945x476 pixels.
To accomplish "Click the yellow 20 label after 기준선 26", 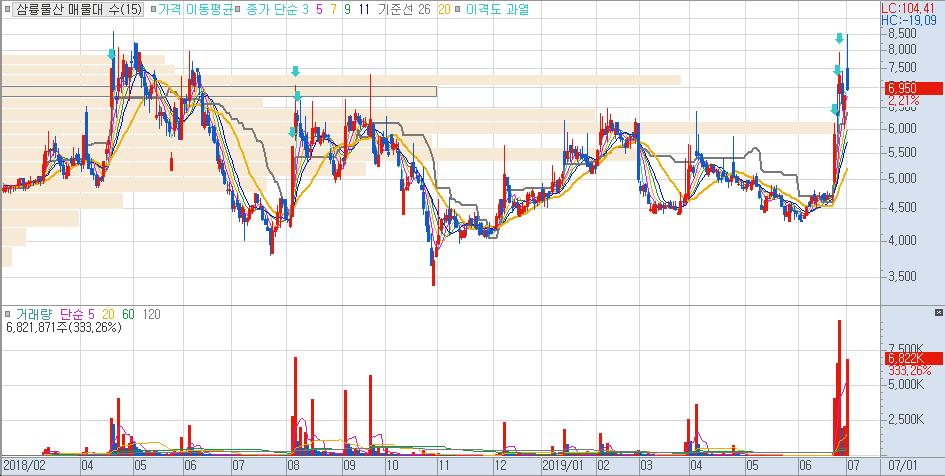I will click(x=445, y=10).
